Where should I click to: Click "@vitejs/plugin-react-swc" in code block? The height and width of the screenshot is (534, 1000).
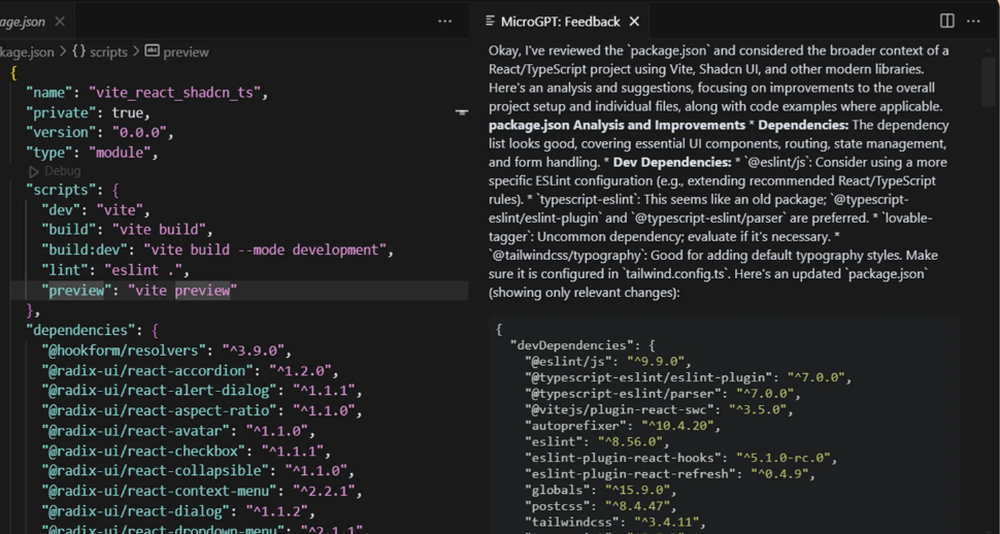point(619,409)
